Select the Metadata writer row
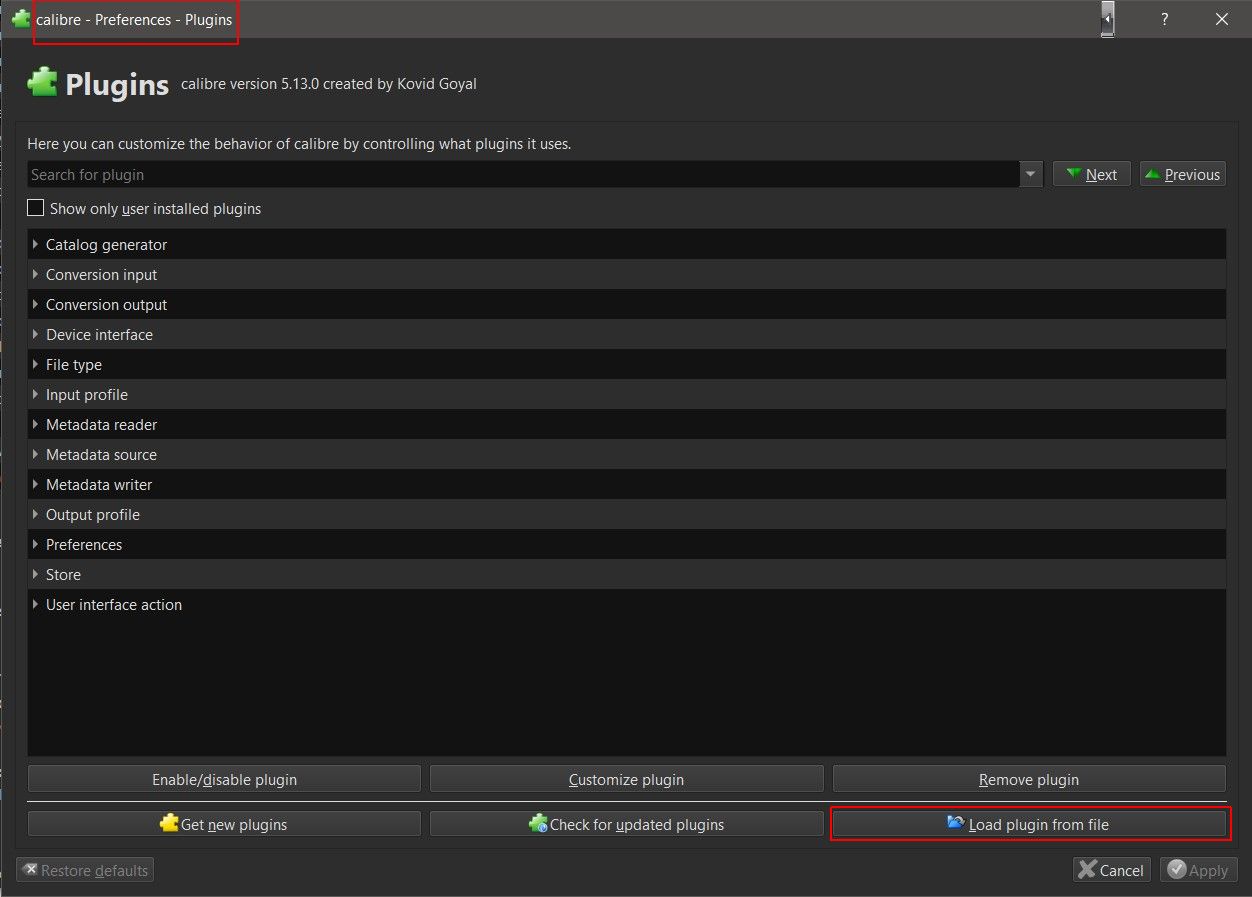 coord(626,484)
